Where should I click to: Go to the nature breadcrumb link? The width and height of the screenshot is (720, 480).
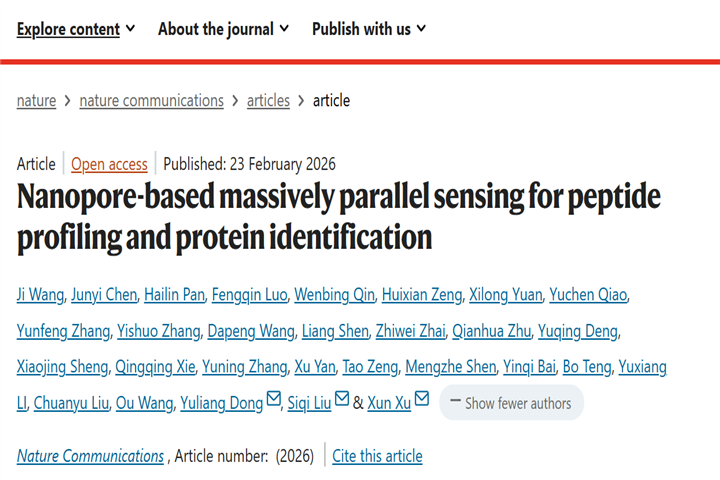pyautogui.click(x=36, y=100)
